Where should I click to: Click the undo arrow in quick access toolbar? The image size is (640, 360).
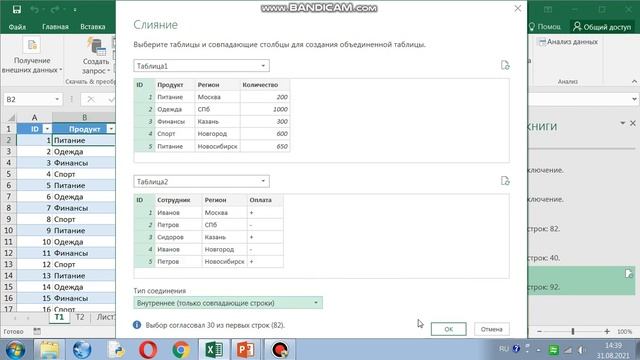(x=34, y=9)
